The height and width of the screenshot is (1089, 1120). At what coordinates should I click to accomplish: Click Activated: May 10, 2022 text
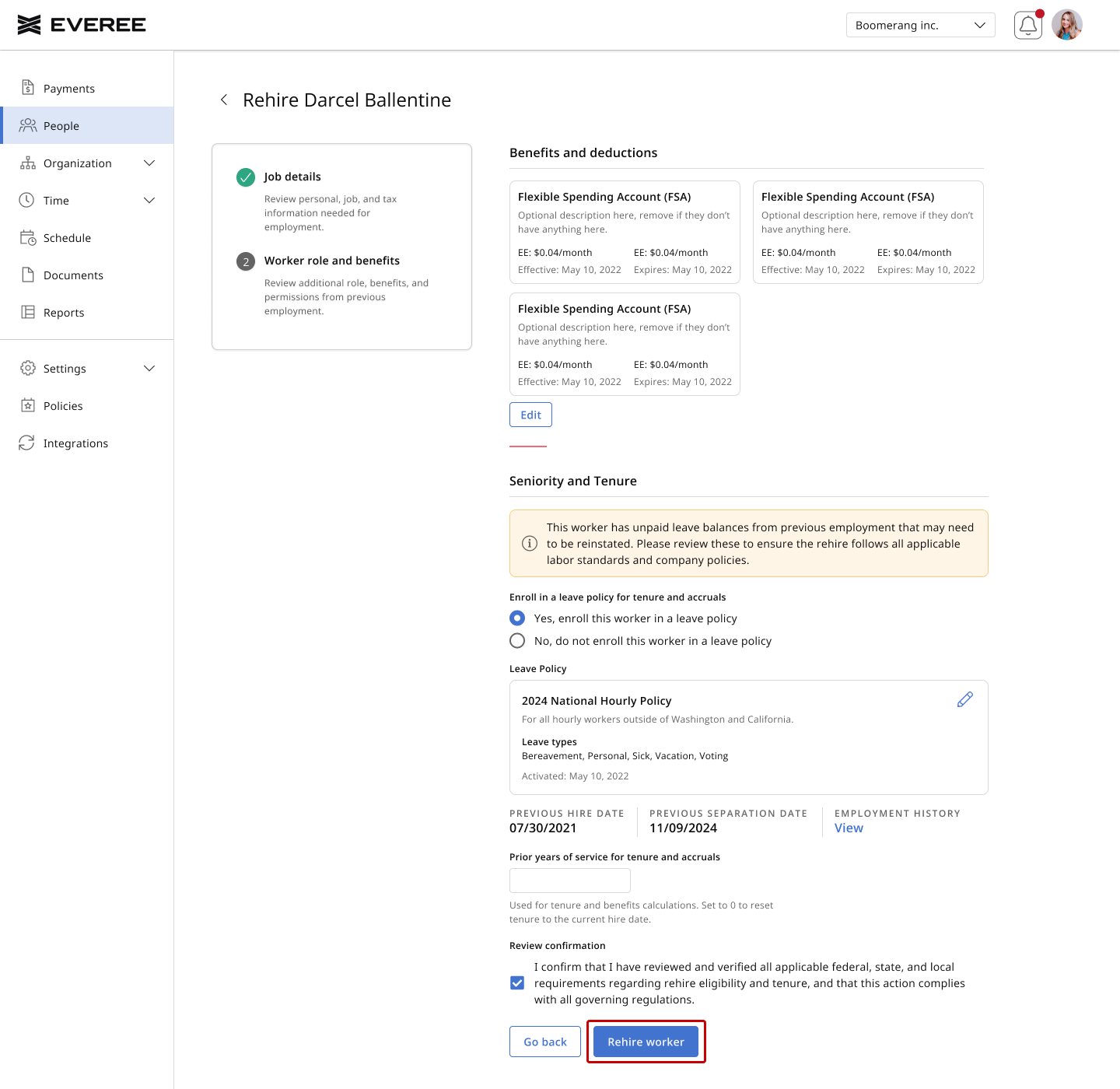576,776
